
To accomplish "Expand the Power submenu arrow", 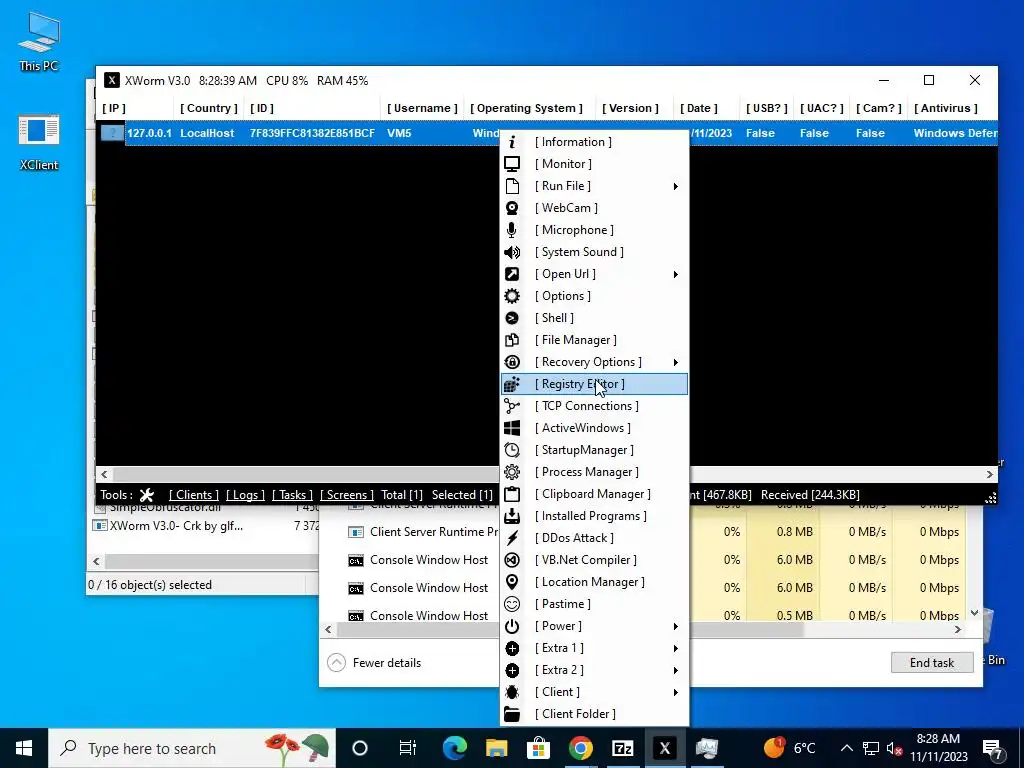I will click(x=676, y=626).
